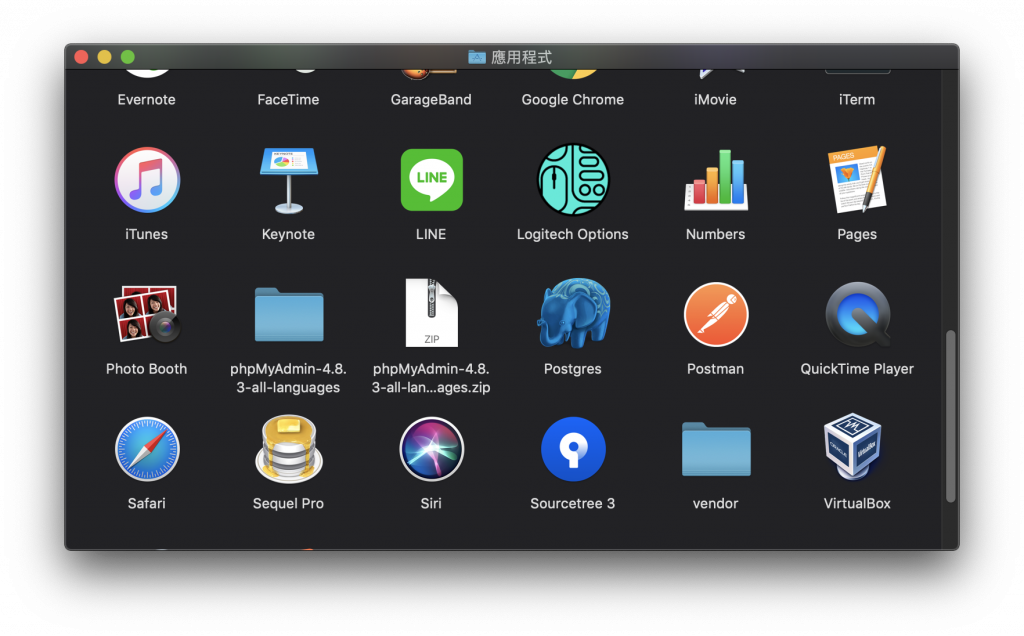Screen dimensions: 1024x636
Task: Close the window with the red button
Action: [82, 57]
